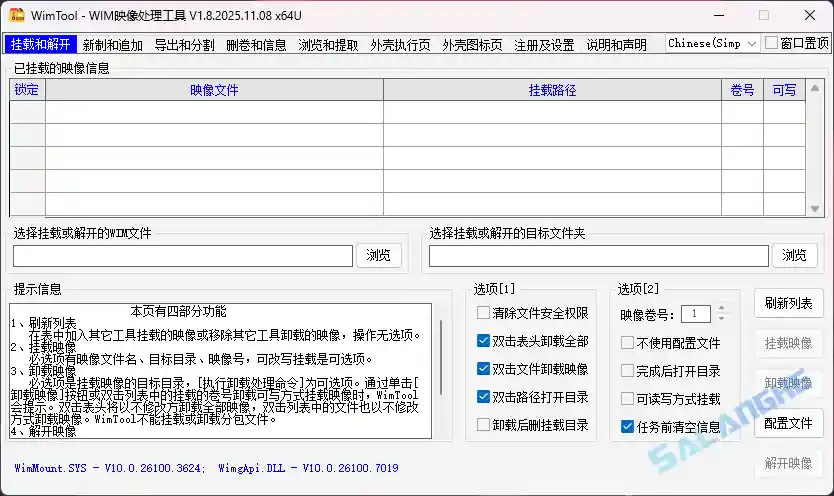834x496 pixels.
Task: Enable 可读写方式挂载 checkbox
Action: click(x=628, y=398)
